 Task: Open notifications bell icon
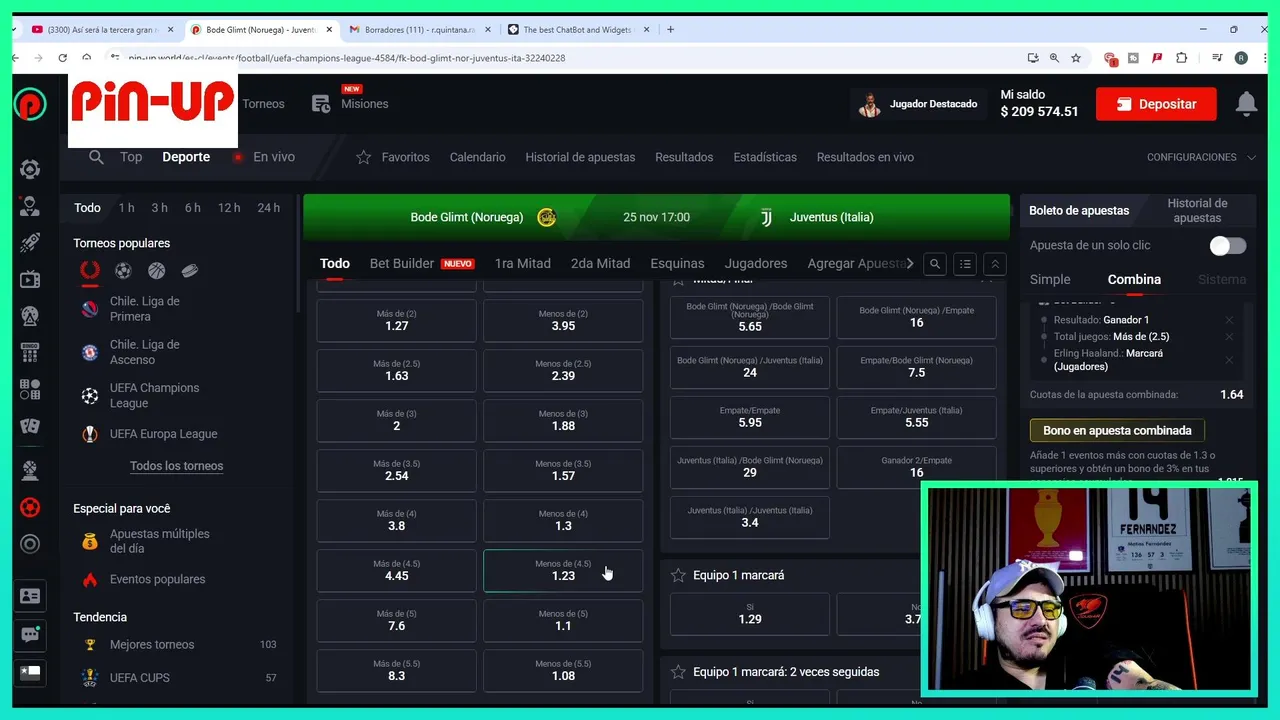(1246, 104)
